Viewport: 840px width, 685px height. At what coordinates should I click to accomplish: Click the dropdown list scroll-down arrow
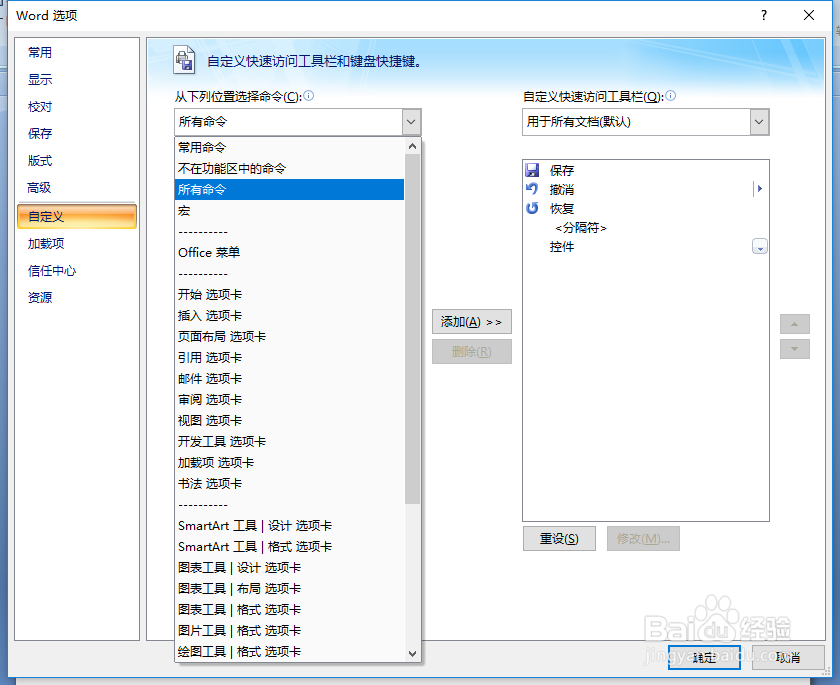412,653
